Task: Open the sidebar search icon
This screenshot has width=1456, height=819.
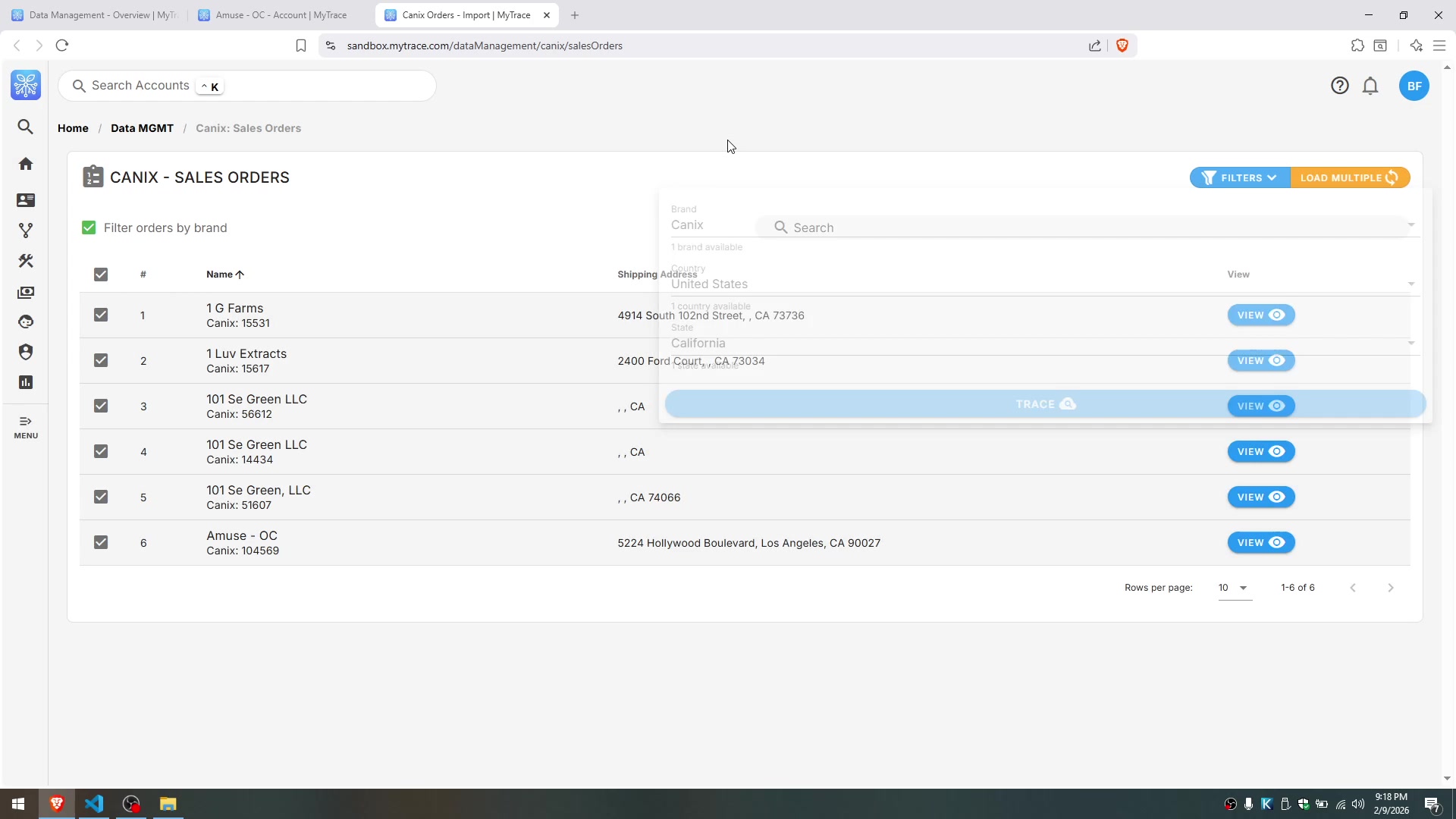Action: click(x=26, y=127)
